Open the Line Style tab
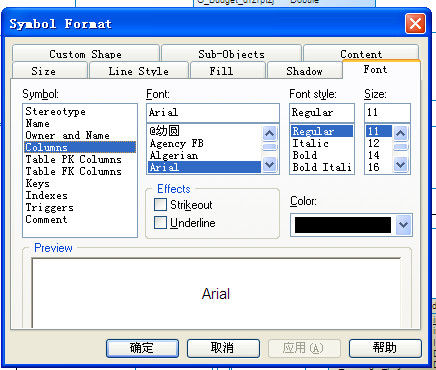The image size is (436, 370). pyautogui.click(x=139, y=71)
